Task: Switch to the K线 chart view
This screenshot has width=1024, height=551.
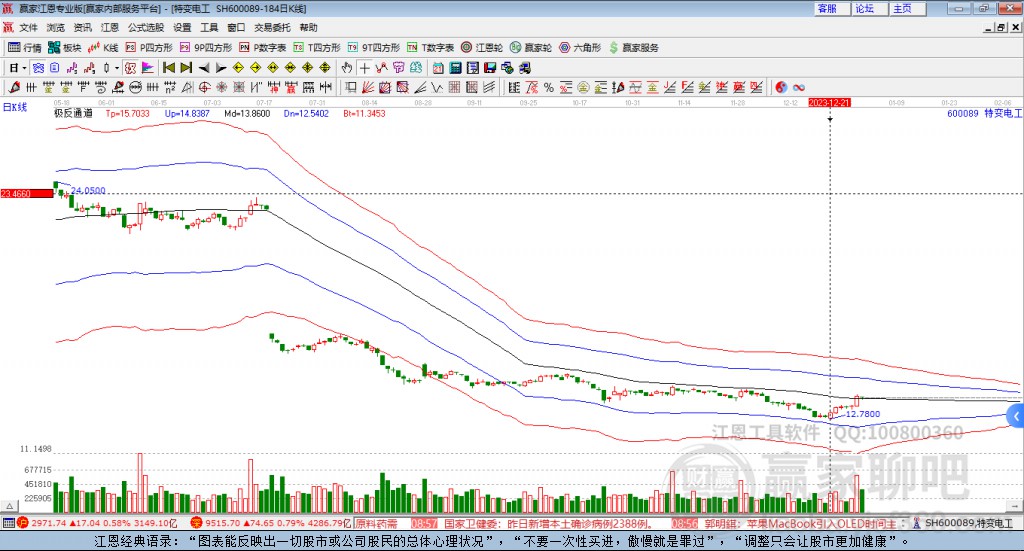Action: tap(104, 47)
